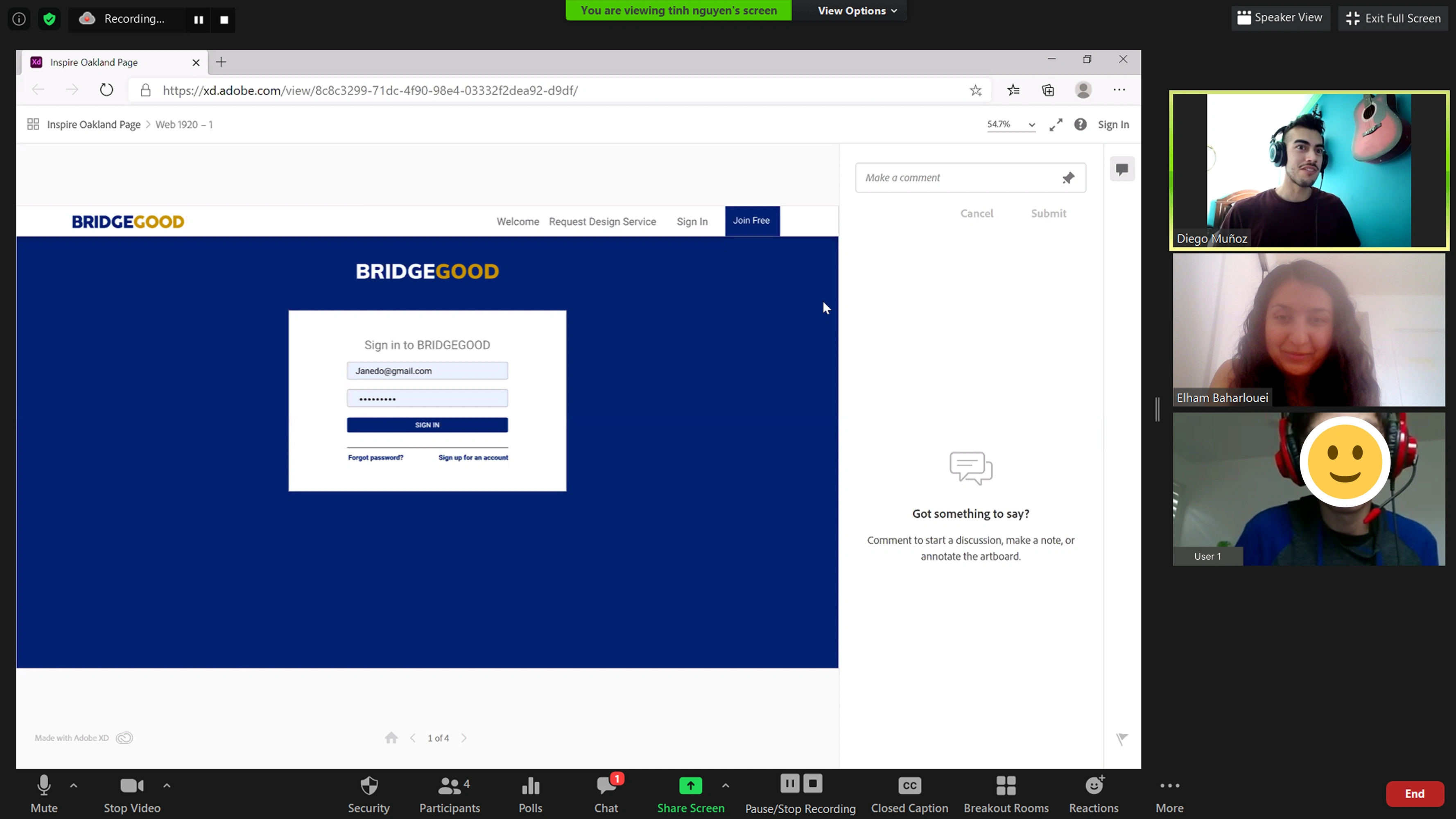The image size is (1456, 819).
Task: Open Adobe XD help
Action: (x=1080, y=124)
